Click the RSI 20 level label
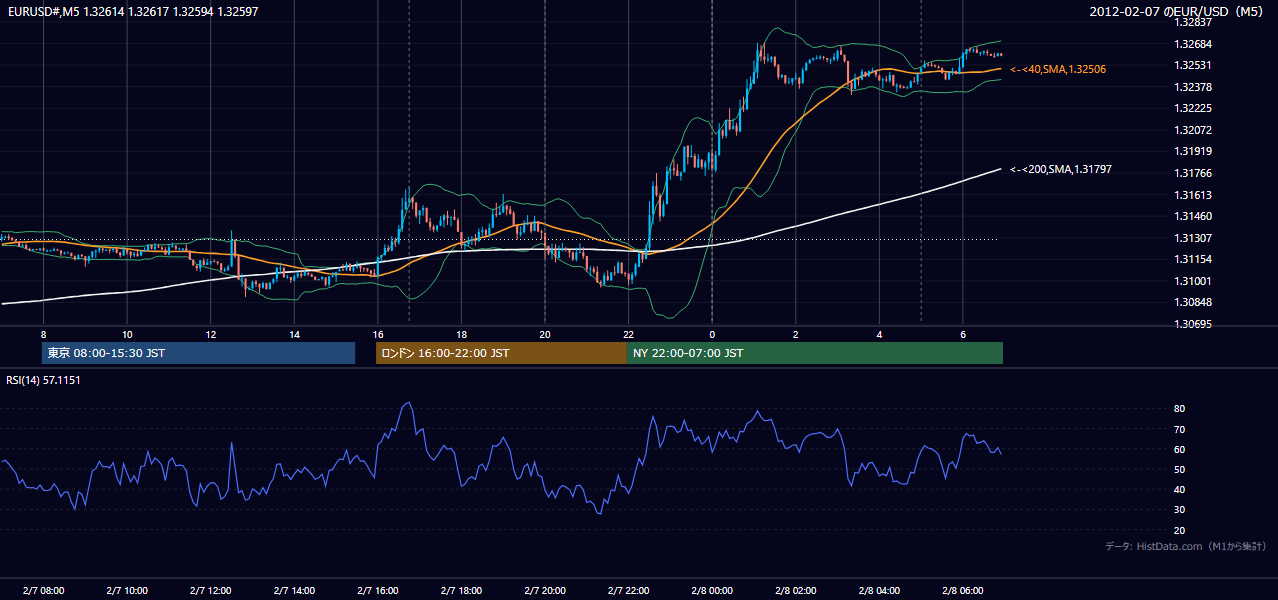This screenshot has height=600, width=1278. tap(1179, 530)
